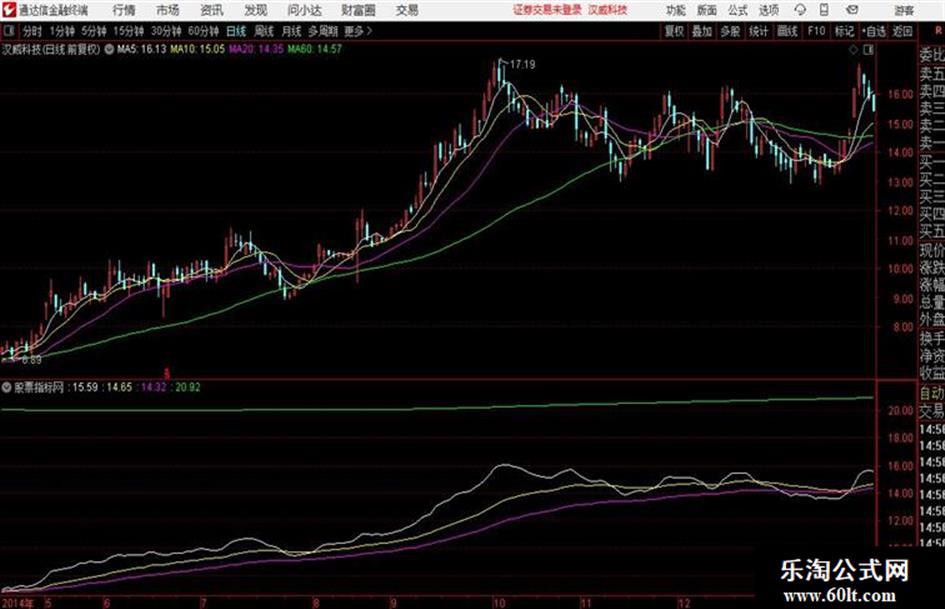Click the 游客 user label
This screenshot has width=945, height=609.
[x=903, y=10]
